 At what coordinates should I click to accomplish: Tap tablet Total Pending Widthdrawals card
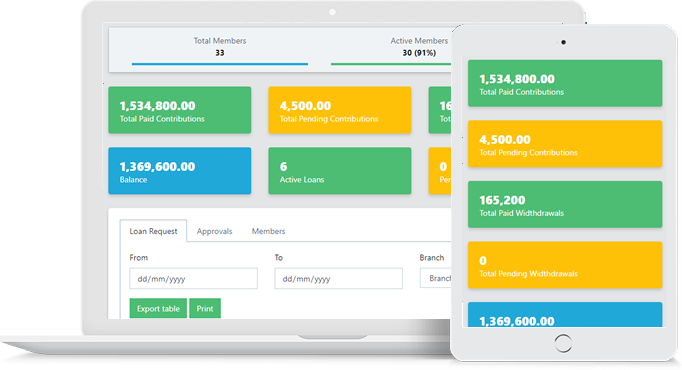tap(565, 265)
